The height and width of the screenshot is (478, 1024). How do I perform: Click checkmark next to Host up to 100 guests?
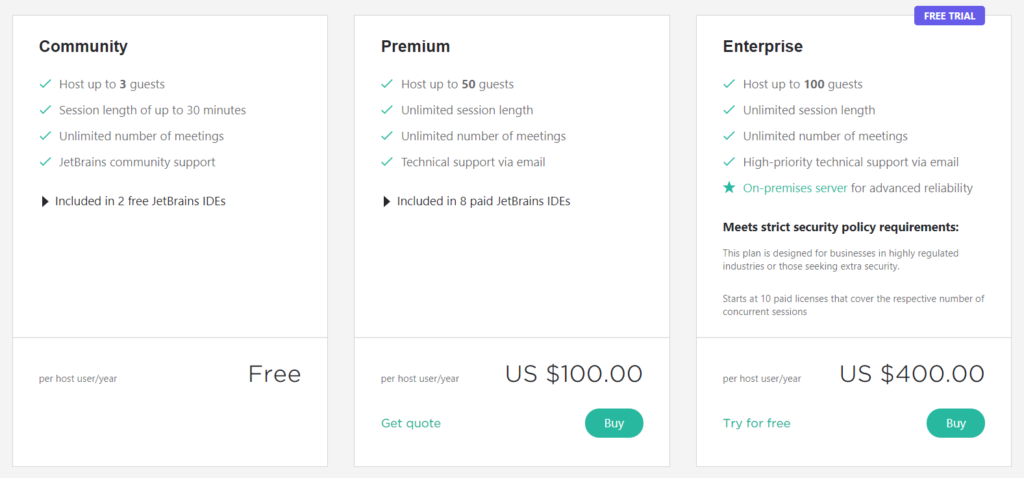coord(729,84)
